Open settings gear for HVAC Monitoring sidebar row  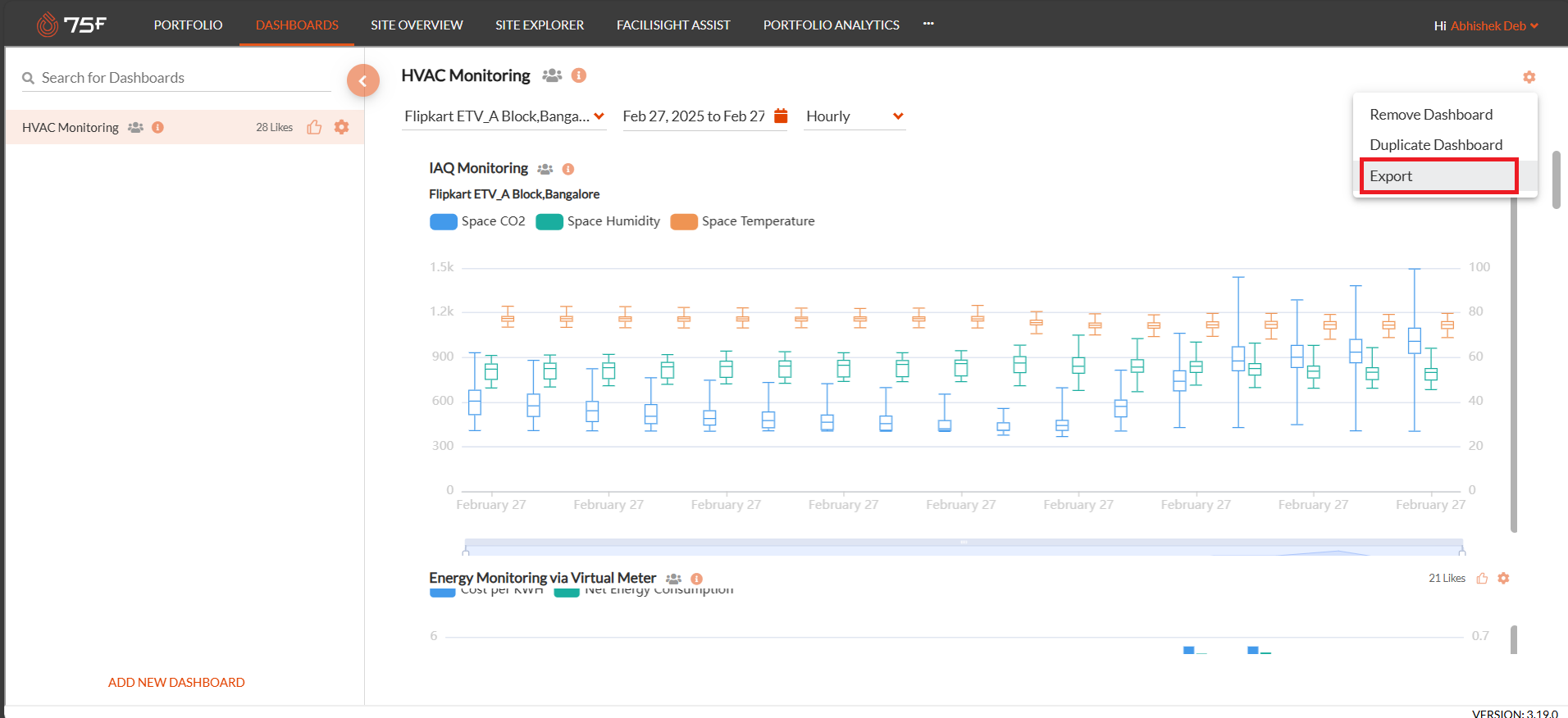tap(341, 127)
